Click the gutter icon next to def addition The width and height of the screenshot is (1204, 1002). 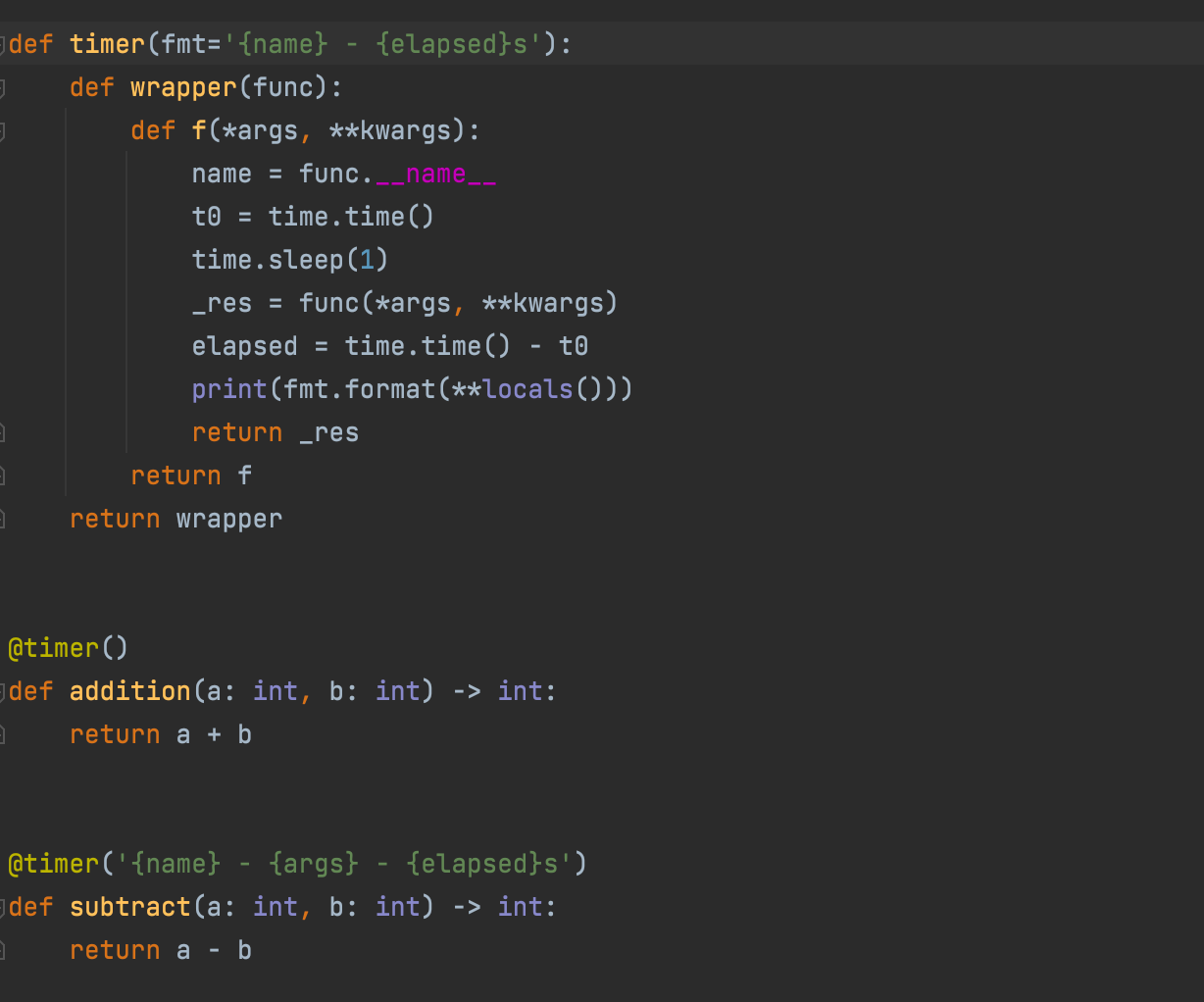(5, 690)
